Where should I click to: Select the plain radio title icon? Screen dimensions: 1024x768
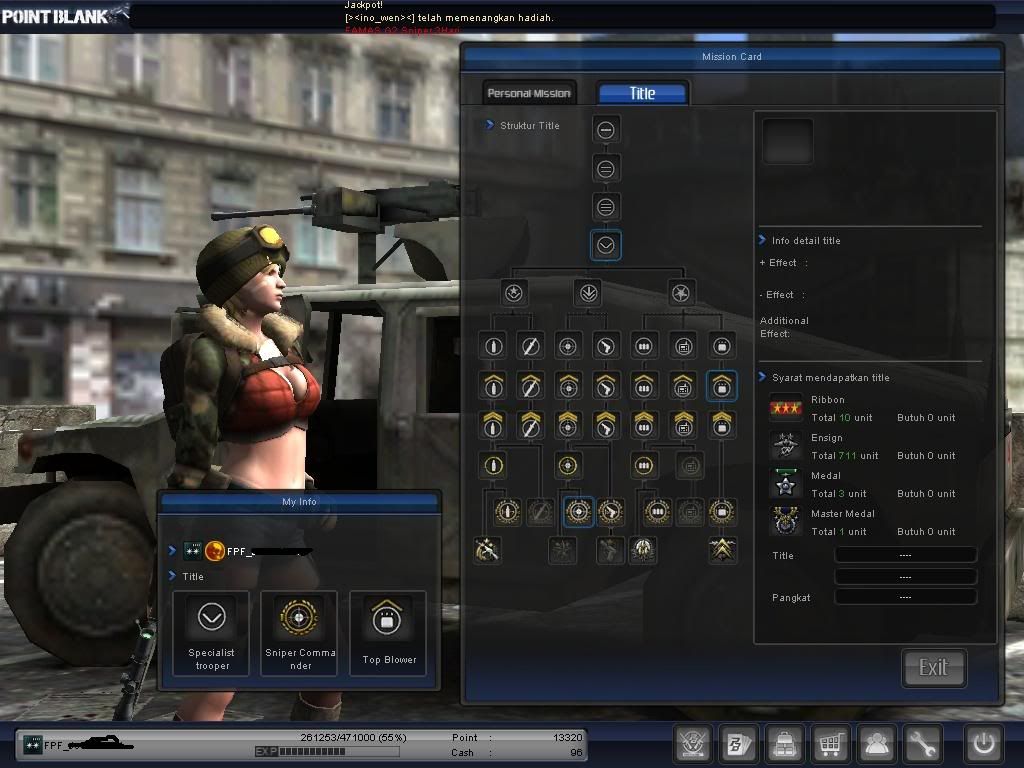coord(684,346)
